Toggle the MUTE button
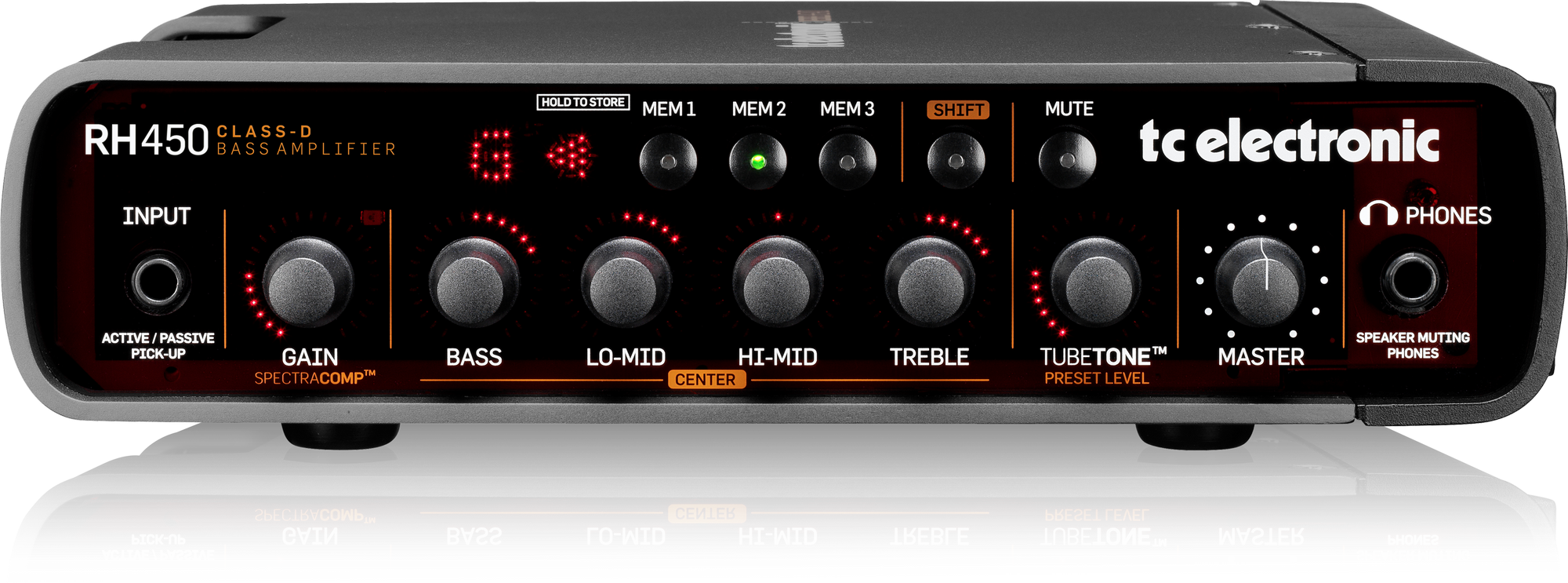Viewport: 1568px width, 583px height. (1067, 160)
